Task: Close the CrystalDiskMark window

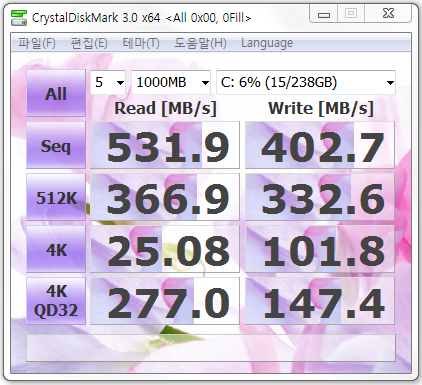Action: (388, 14)
